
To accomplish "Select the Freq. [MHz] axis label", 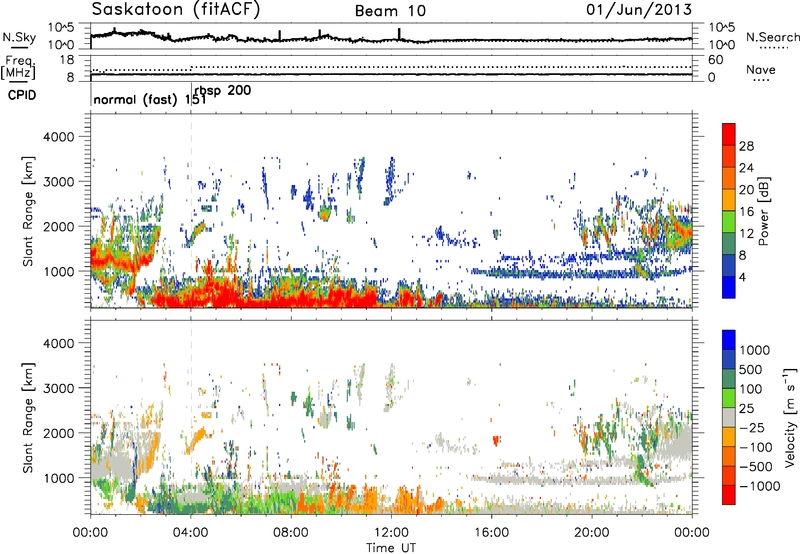I will click(18, 68).
